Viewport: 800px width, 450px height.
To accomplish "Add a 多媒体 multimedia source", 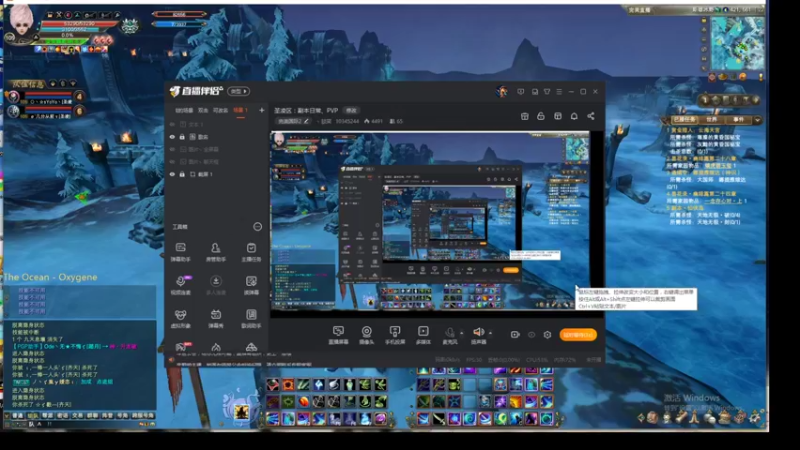I will pyautogui.click(x=423, y=335).
